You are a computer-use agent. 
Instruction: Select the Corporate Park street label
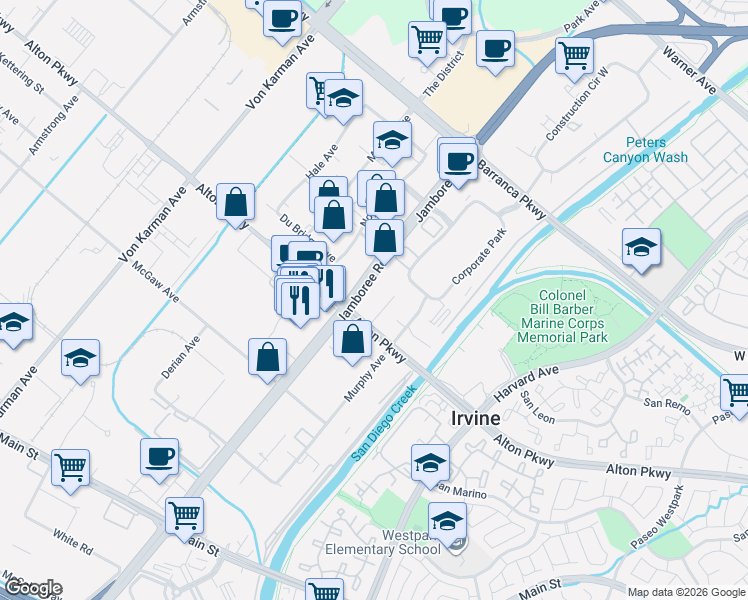478,256
